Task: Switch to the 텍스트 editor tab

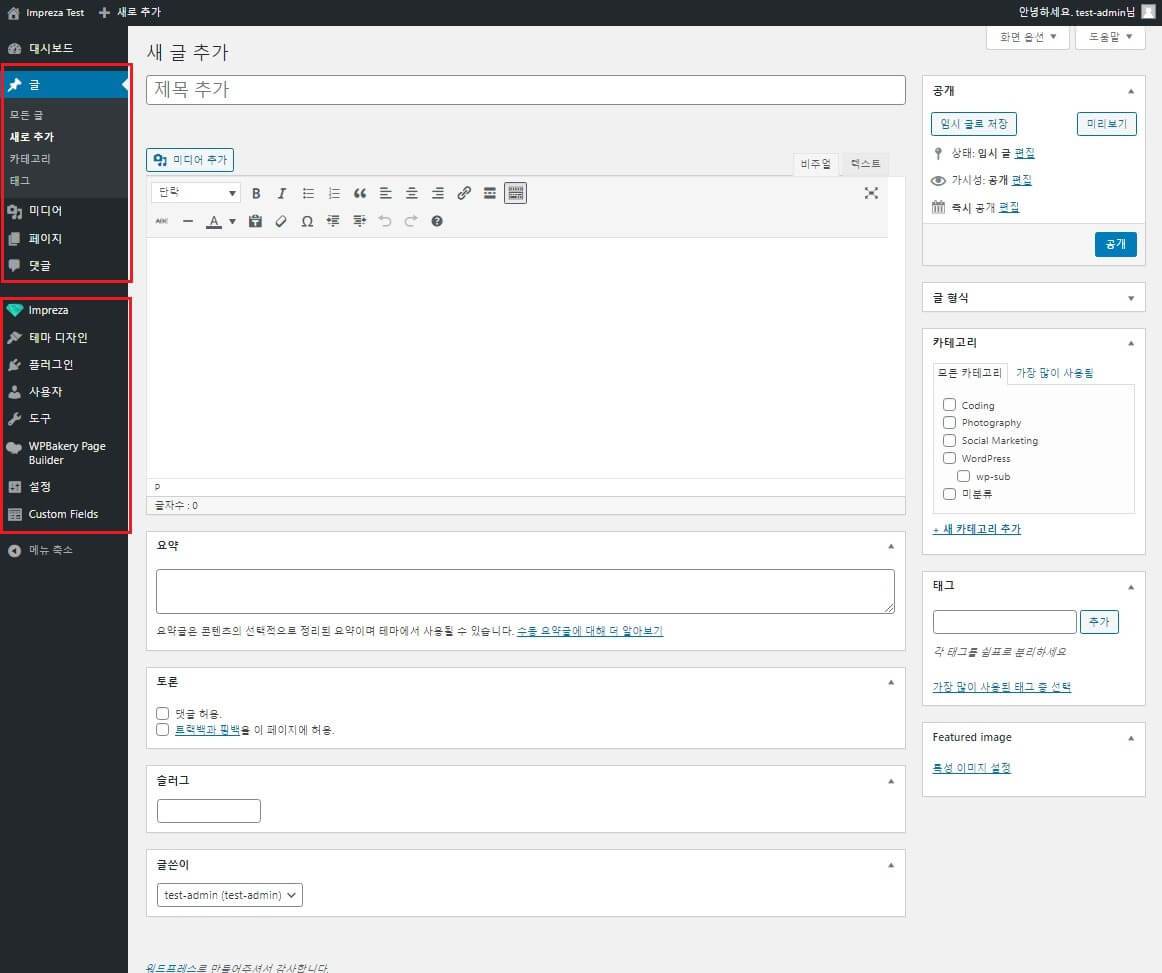Action: pyautogui.click(x=865, y=164)
